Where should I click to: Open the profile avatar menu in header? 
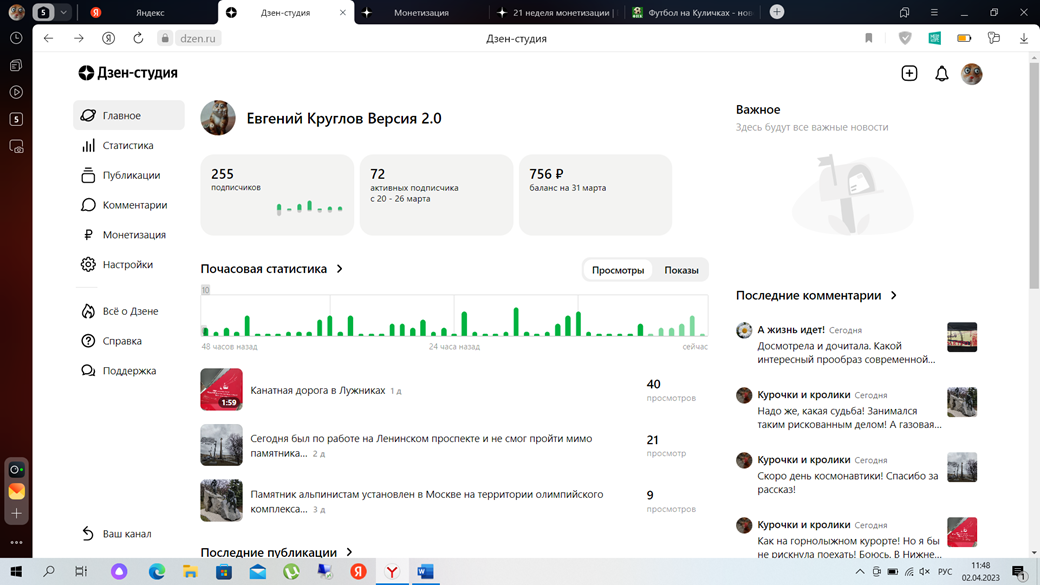click(x=972, y=74)
